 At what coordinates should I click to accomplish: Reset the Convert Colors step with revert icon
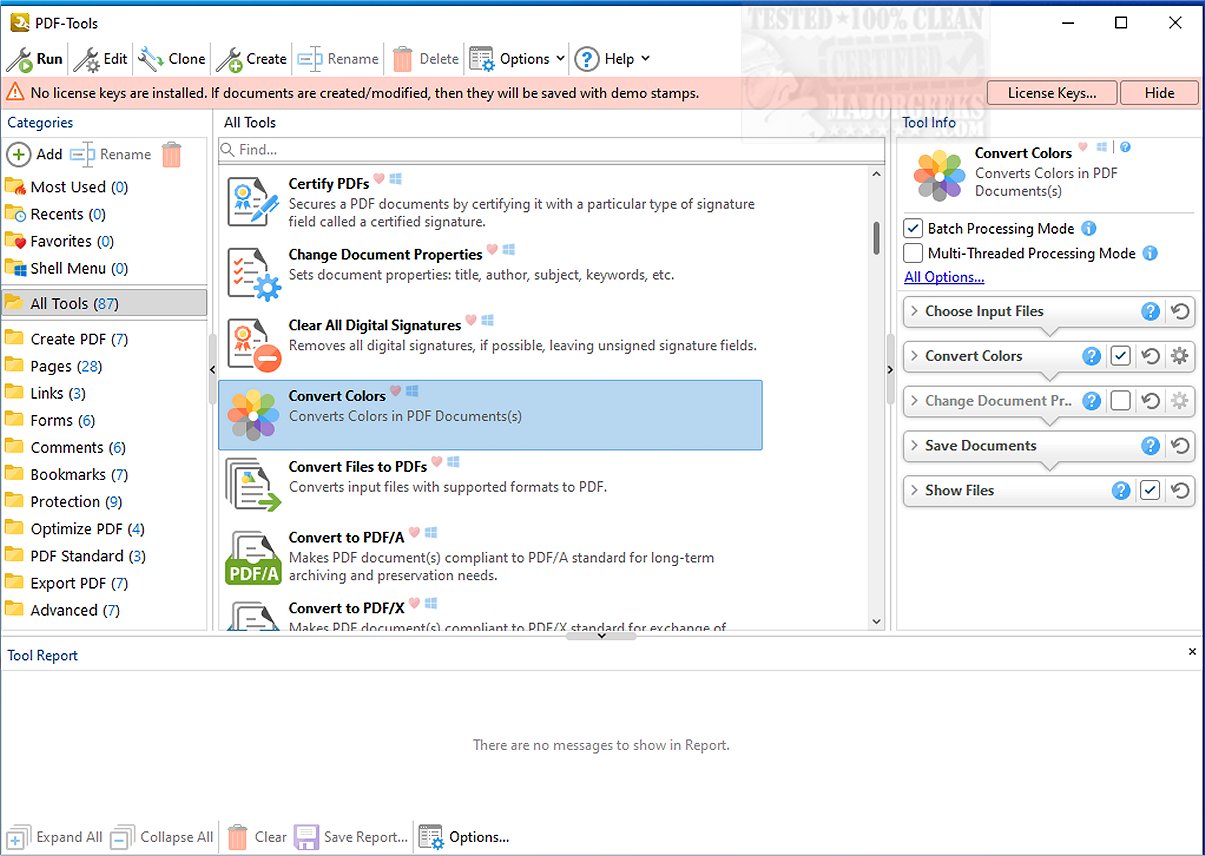[x=1151, y=356]
